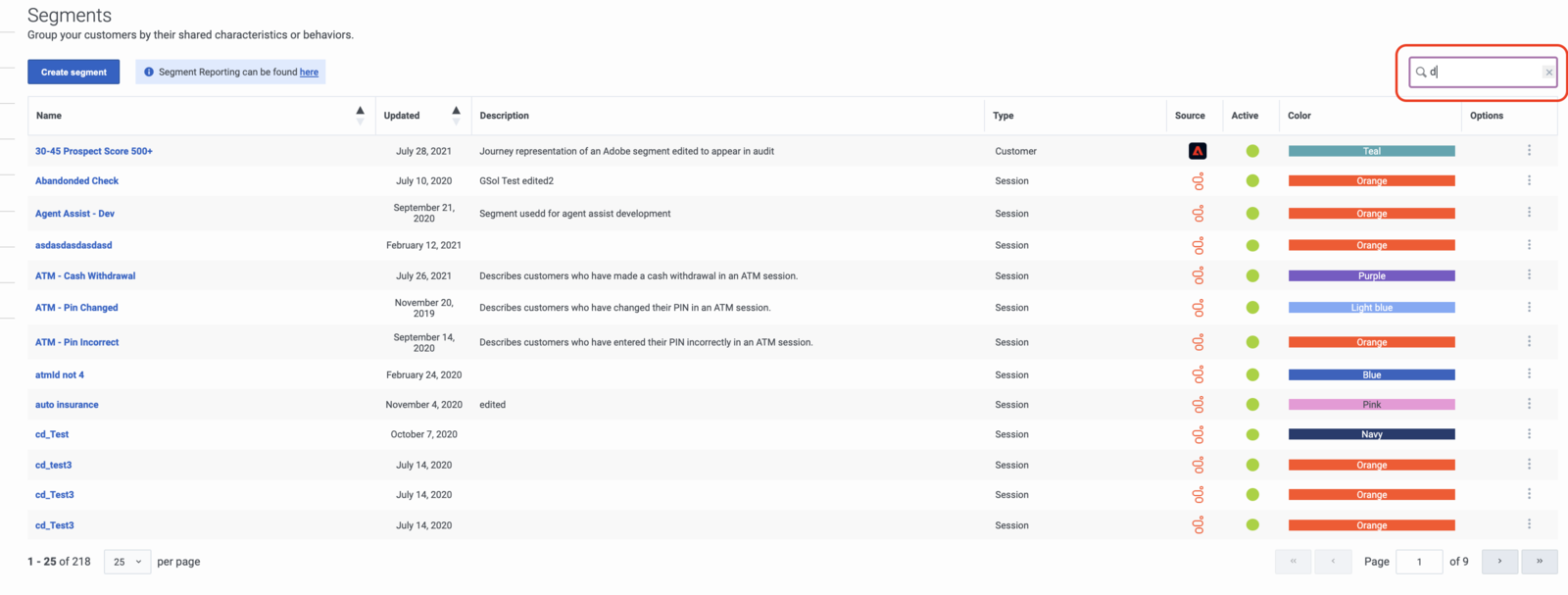1568x595 pixels.
Task: Click active status dot for Abandonded Check
Action: (x=1252, y=180)
